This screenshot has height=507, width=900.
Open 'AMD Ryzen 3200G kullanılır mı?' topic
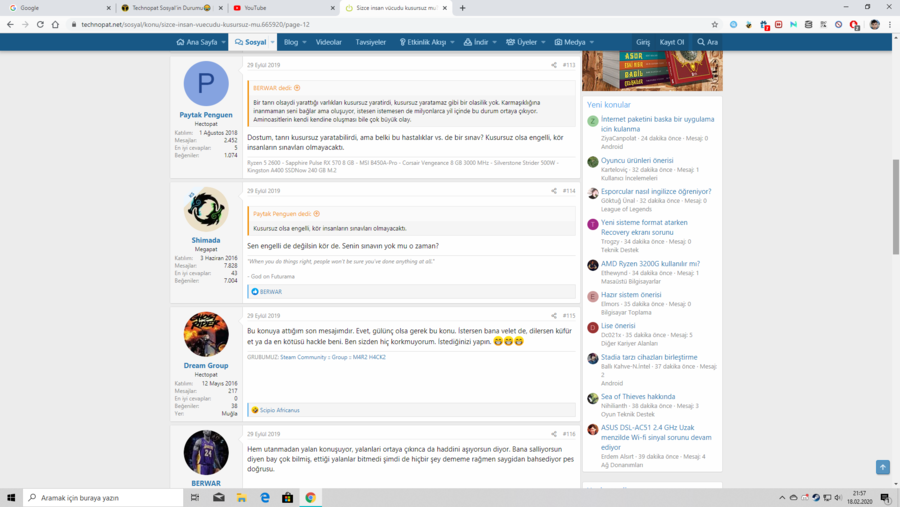point(650,264)
